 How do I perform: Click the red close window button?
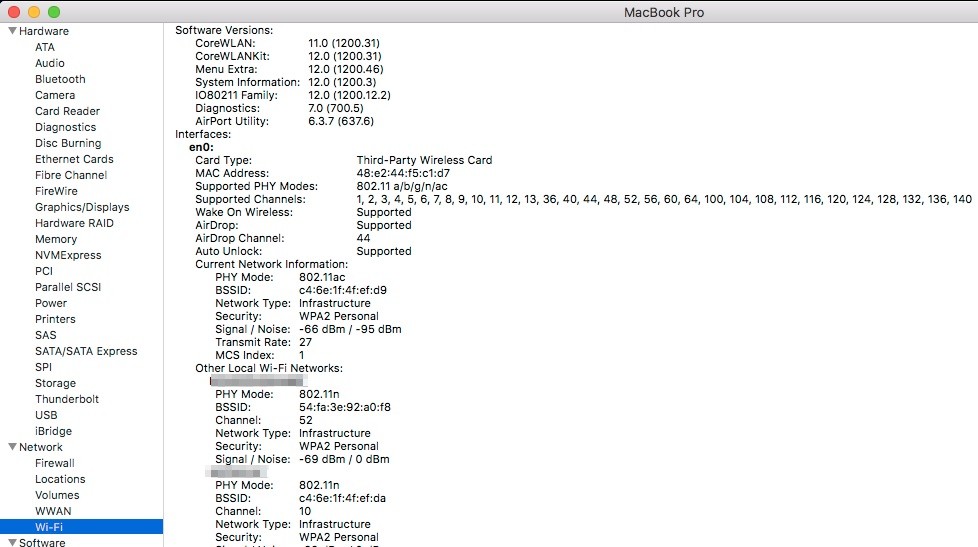14,12
